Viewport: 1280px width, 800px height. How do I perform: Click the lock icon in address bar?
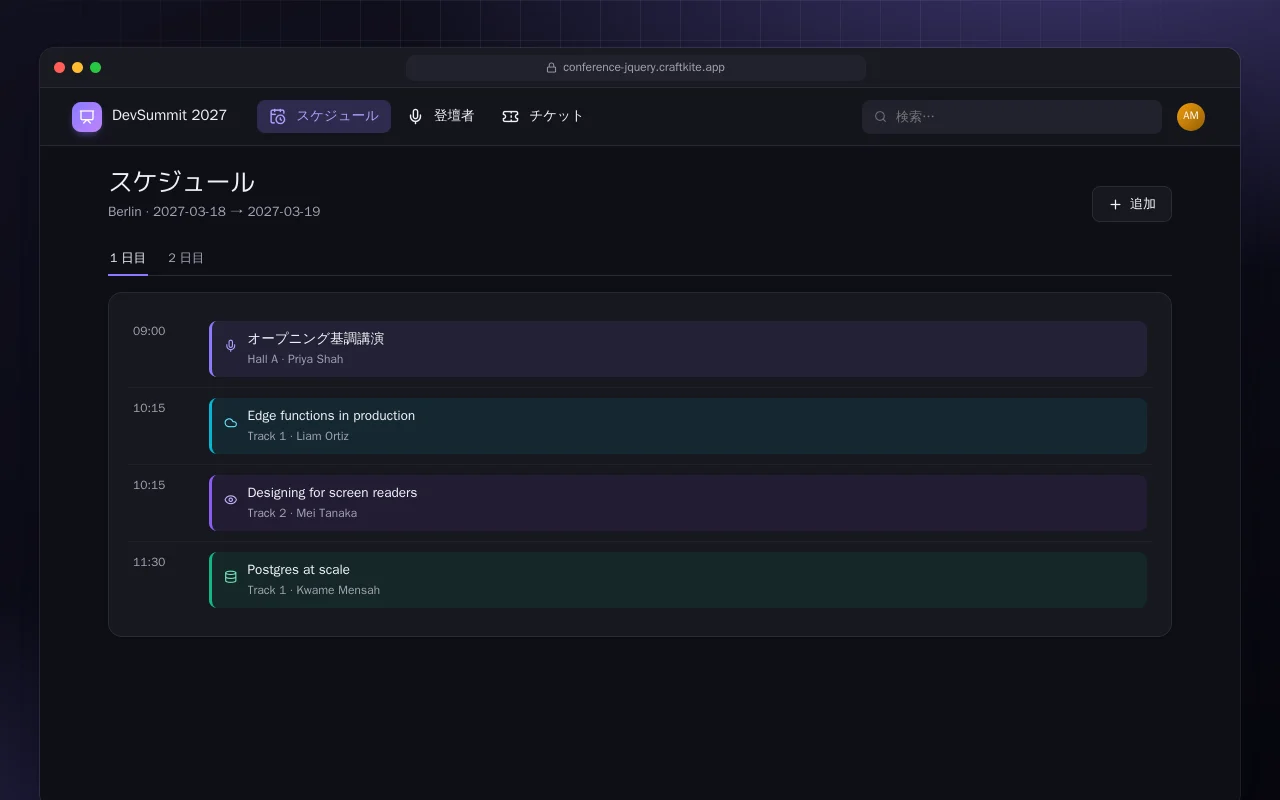tap(551, 68)
